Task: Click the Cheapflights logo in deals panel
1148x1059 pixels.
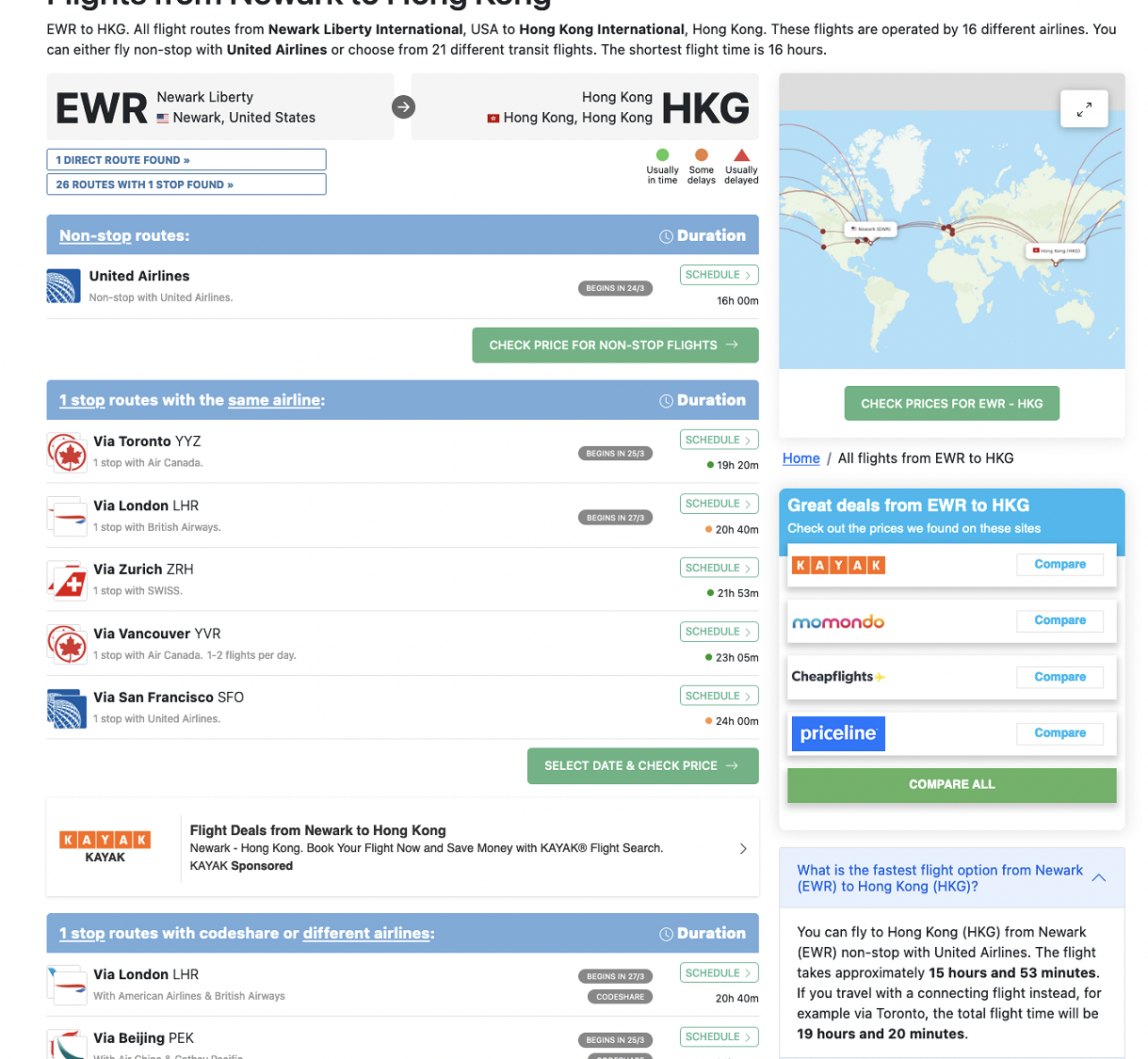Action: coord(838,677)
